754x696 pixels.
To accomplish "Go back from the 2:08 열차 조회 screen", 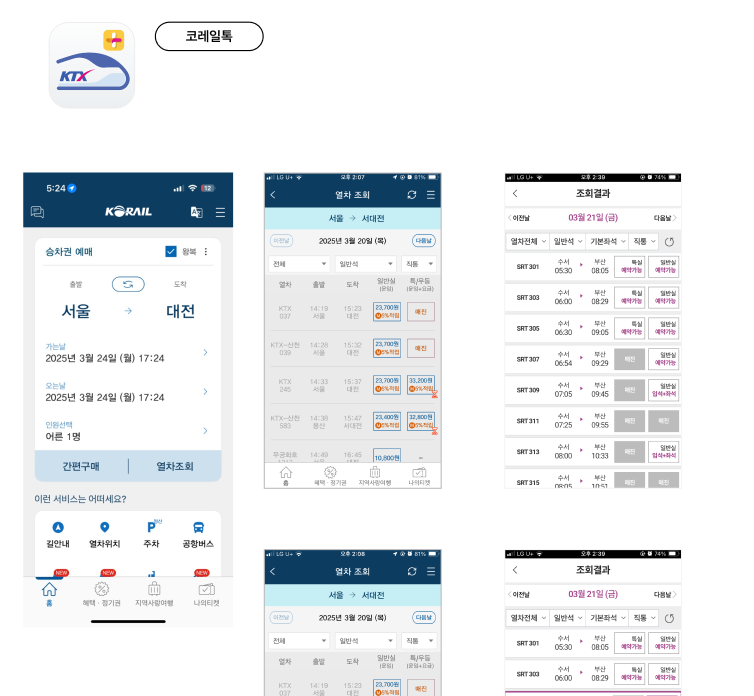I will point(273,571).
